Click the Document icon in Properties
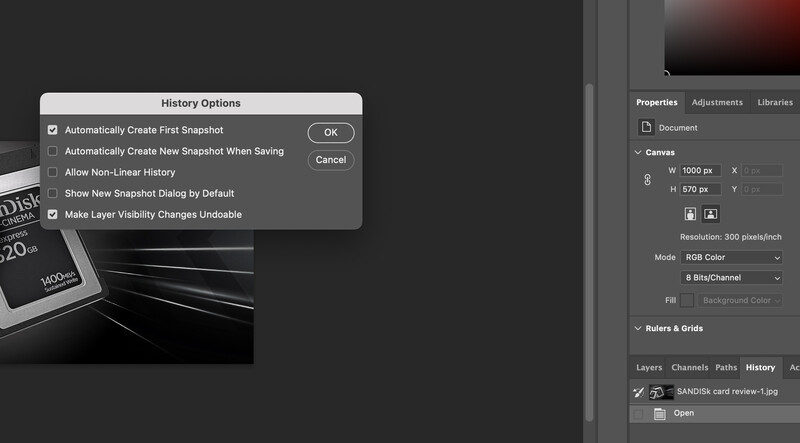Image resolution: width=800 pixels, height=443 pixels. click(646, 127)
